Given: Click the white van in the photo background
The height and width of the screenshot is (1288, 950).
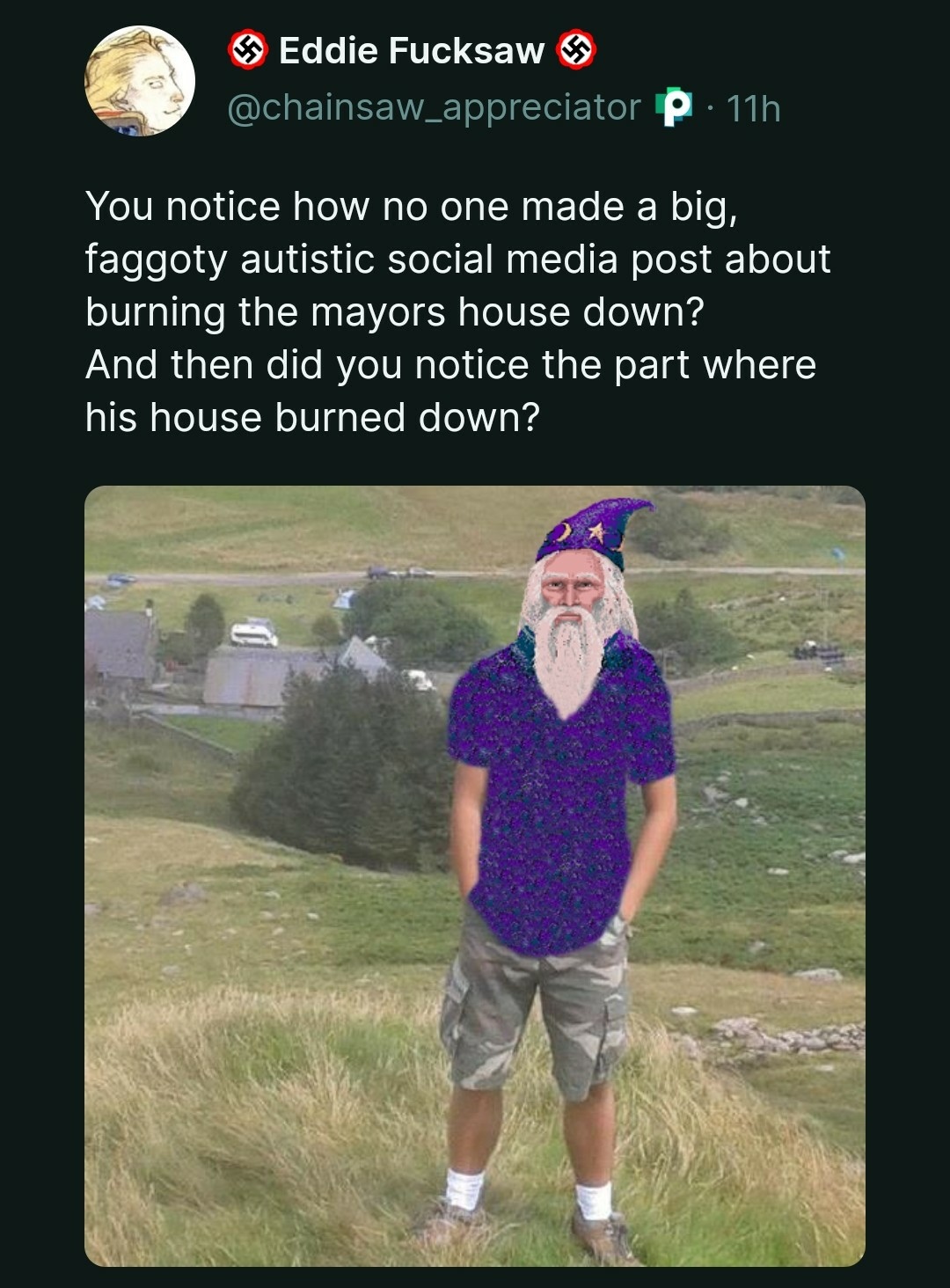Looking at the screenshot, I should [x=253, y=633].
